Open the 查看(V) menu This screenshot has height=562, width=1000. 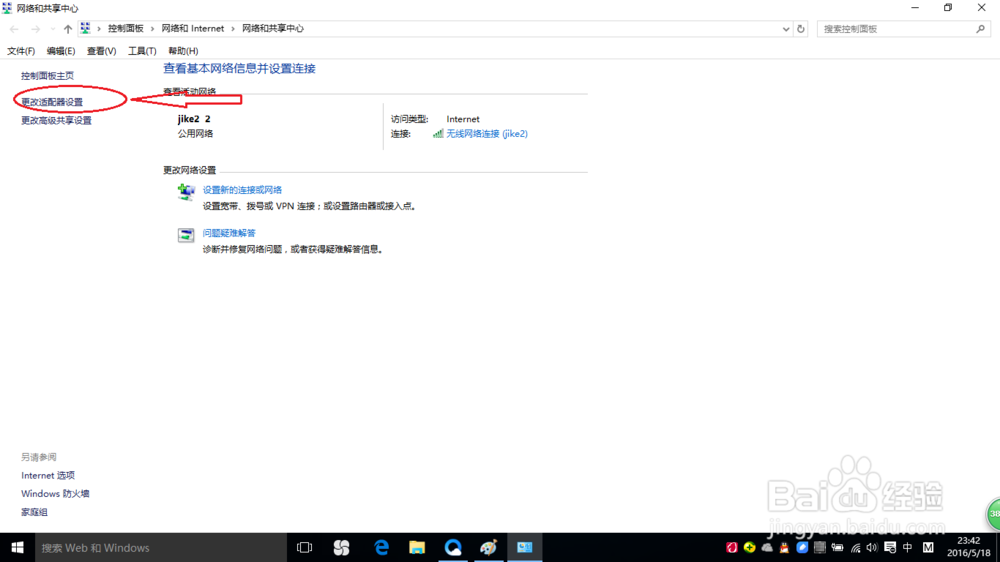pos(101,51)
